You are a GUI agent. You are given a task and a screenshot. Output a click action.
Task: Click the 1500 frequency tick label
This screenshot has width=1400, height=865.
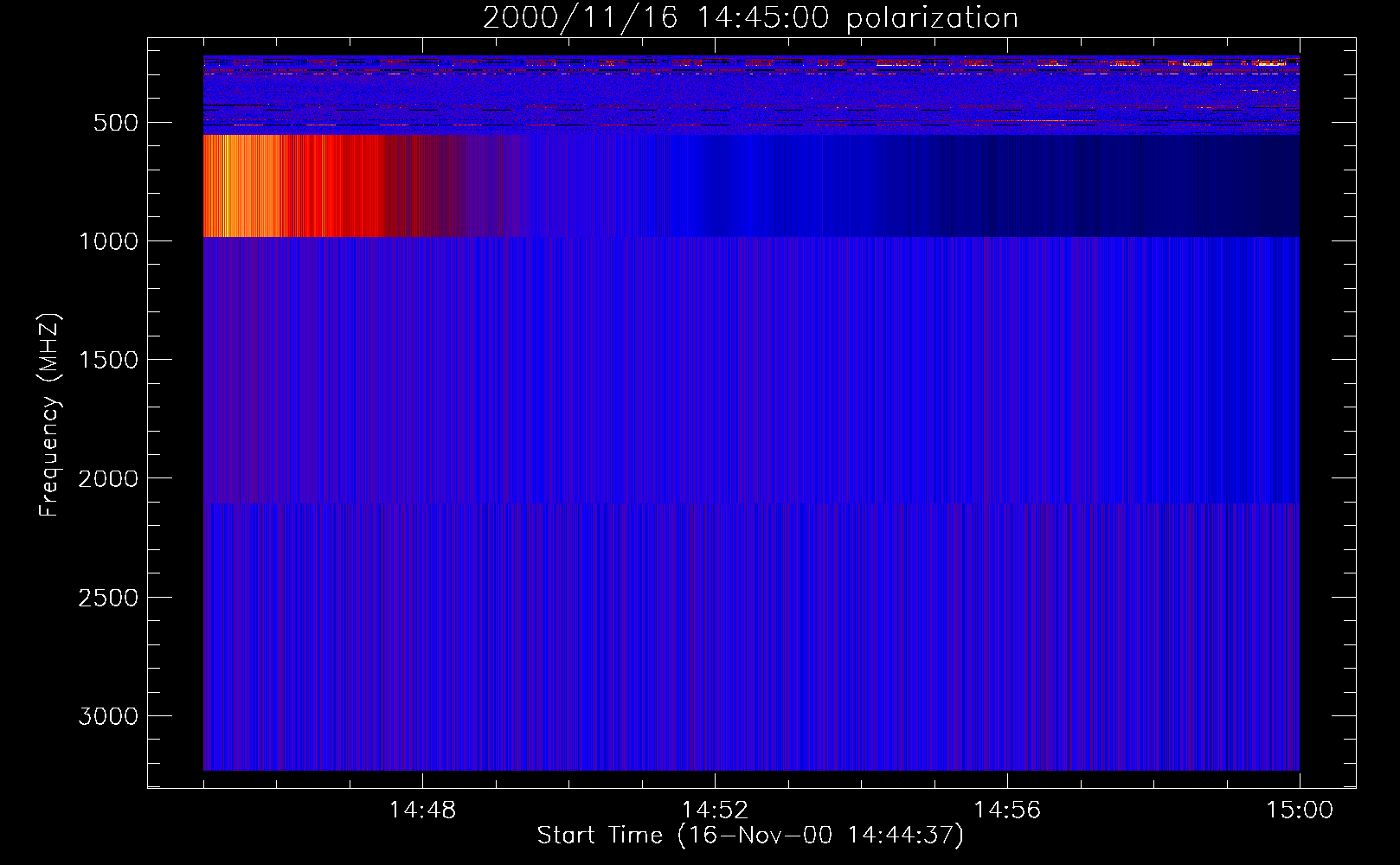click(108, 360)
